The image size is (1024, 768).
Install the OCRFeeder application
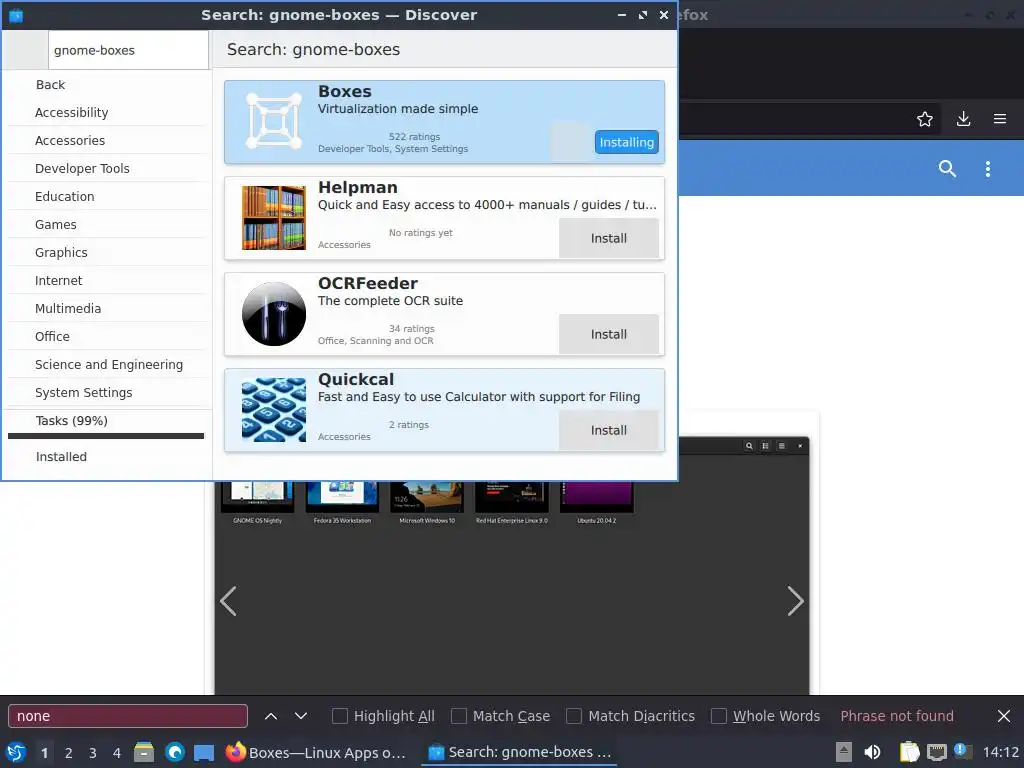click(x=609, y=334)
